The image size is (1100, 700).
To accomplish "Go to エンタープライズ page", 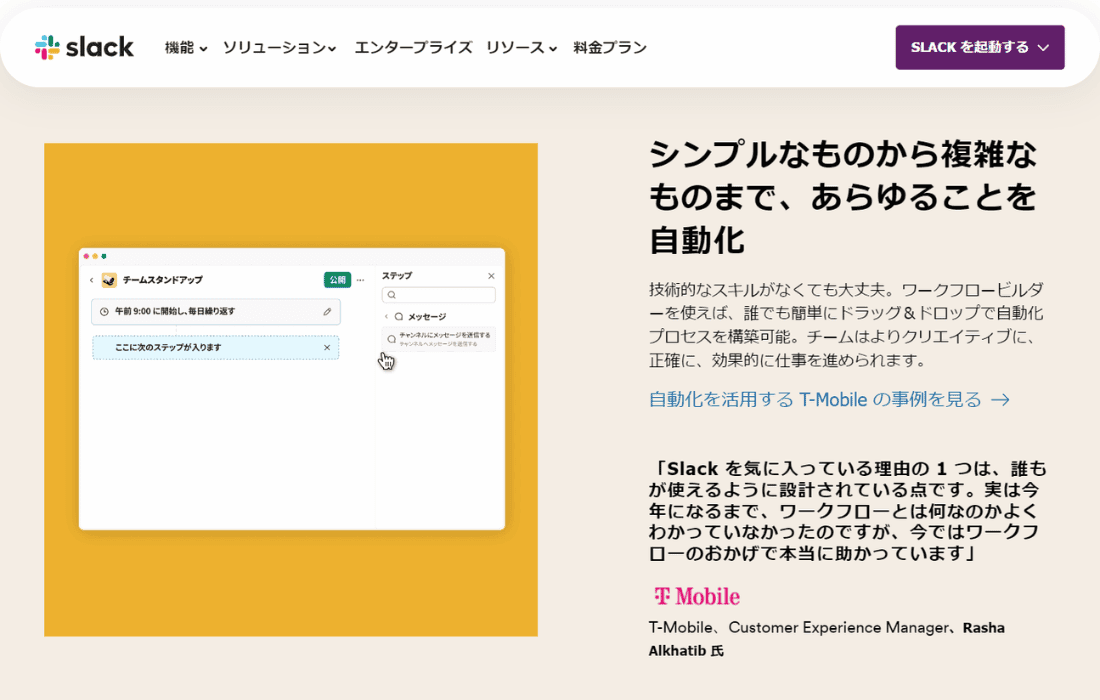I will click(x=413, y=48).
